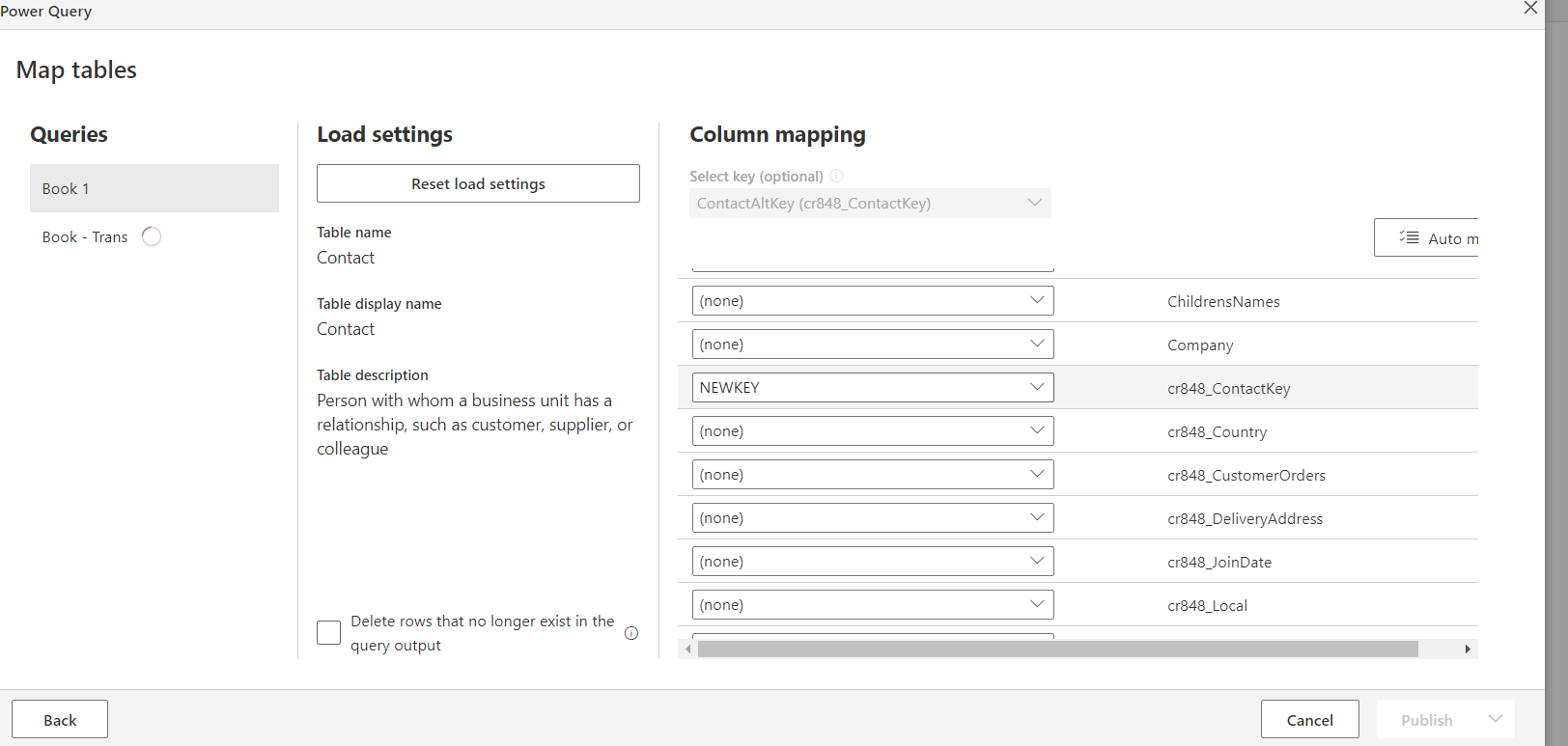Viewport: 1568px width, 746px height.
Task: Click cr848_JoinDate column label
Action: [1219, 563]
